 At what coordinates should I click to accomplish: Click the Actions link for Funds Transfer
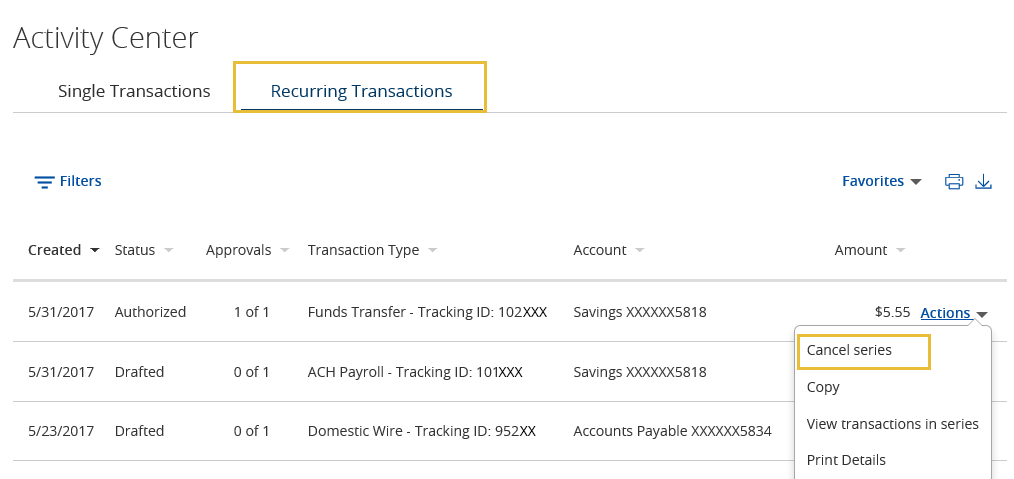945,313
